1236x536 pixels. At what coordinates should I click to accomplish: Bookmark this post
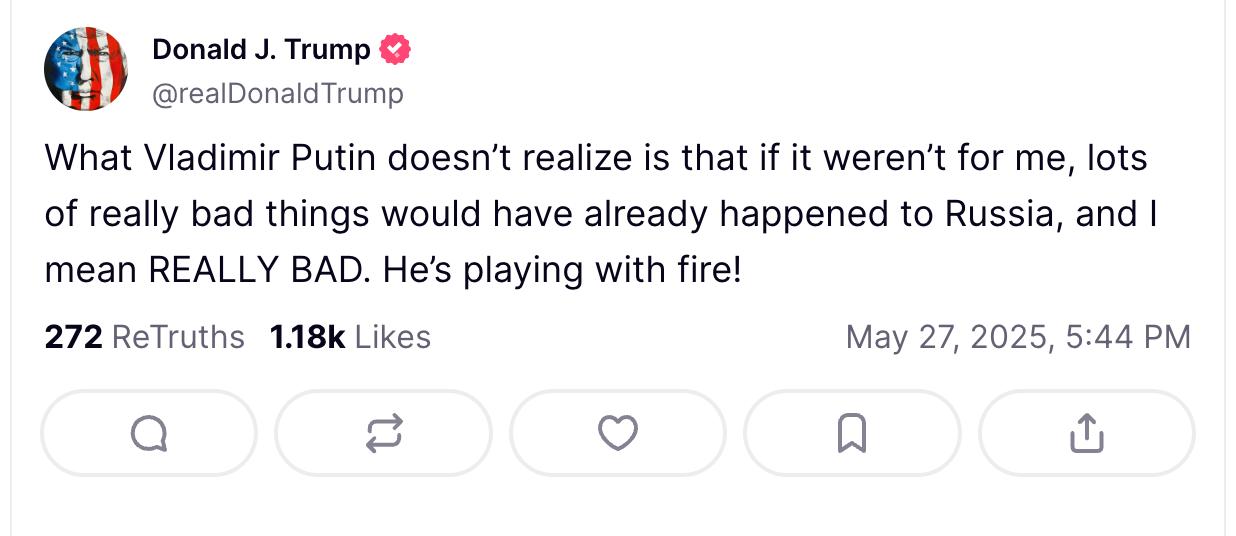(x=852, y=433)
